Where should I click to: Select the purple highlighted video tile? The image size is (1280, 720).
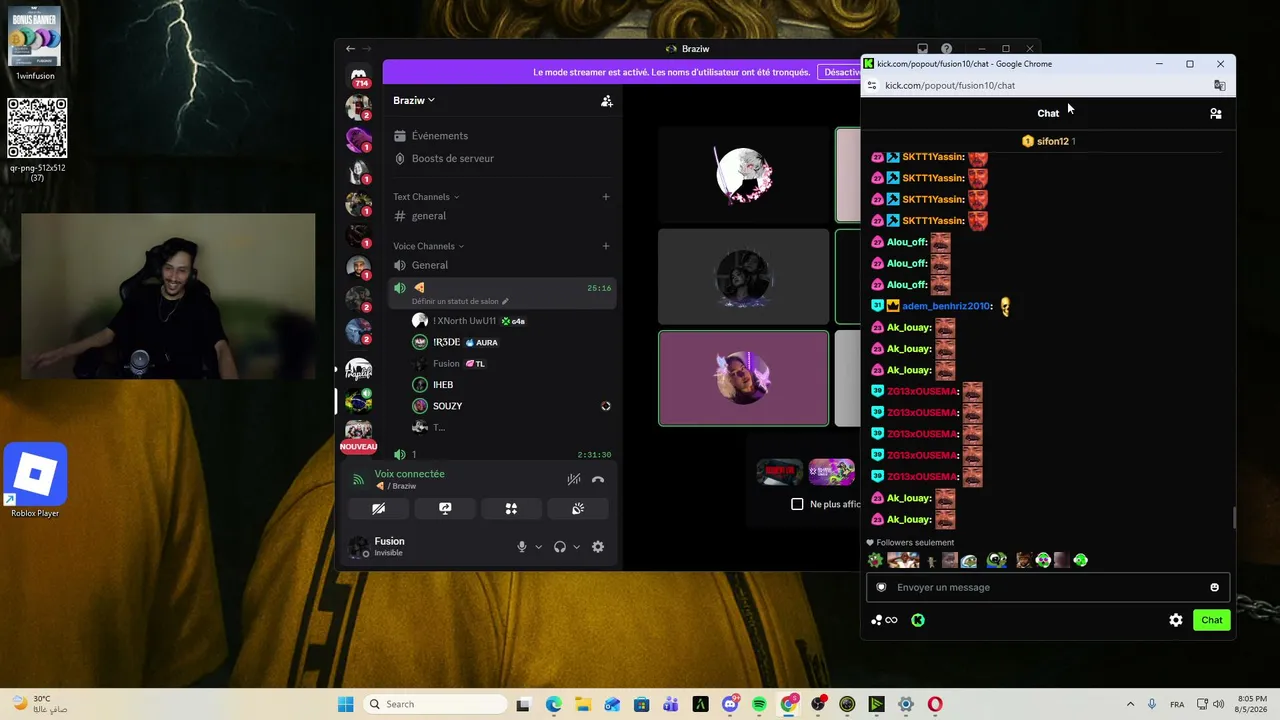coord(743,378)
